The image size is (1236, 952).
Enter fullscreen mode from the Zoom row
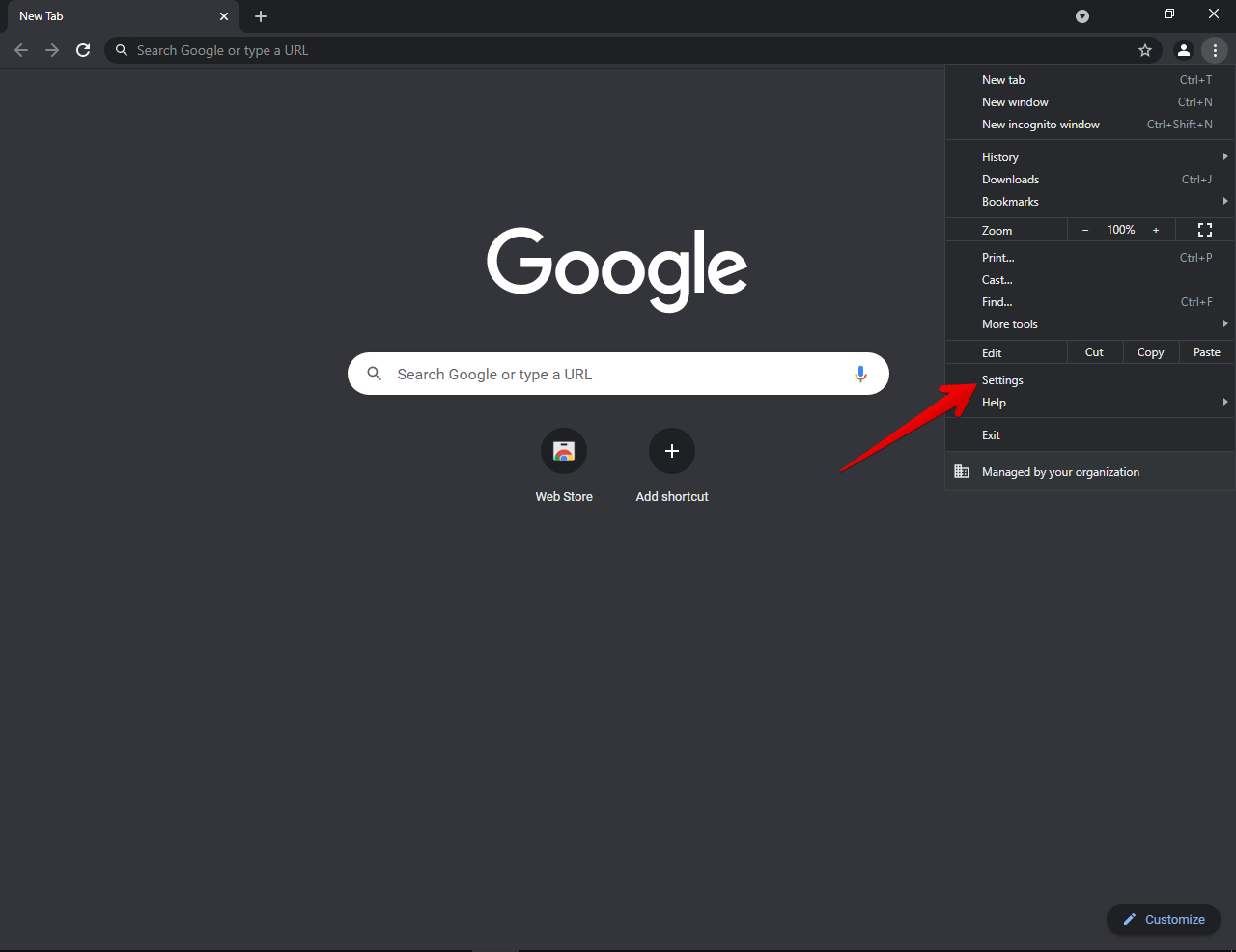pyautogui.click(x=1205, y=230)
